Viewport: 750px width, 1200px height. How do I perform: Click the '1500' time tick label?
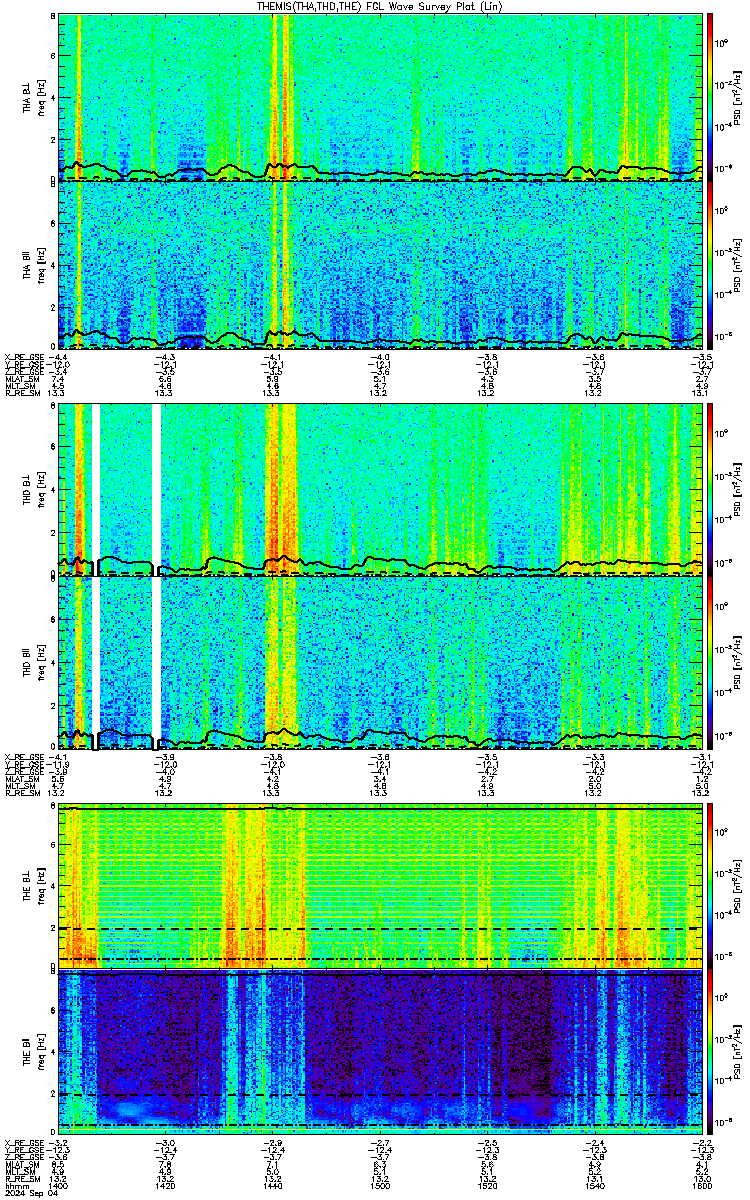click(x=380, y=1184)
